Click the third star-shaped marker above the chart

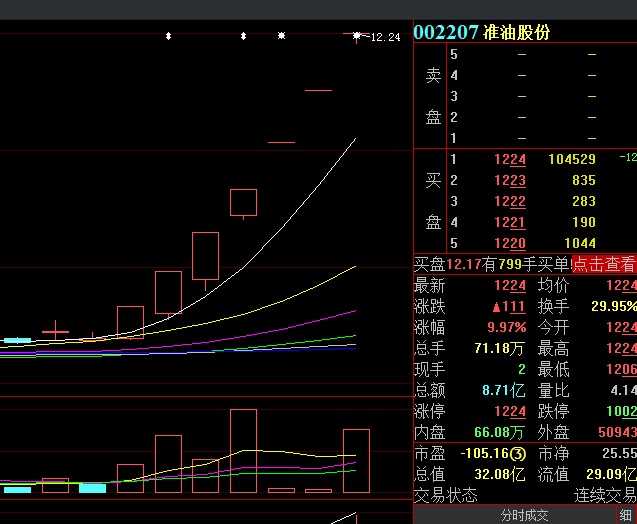[281, 36]
